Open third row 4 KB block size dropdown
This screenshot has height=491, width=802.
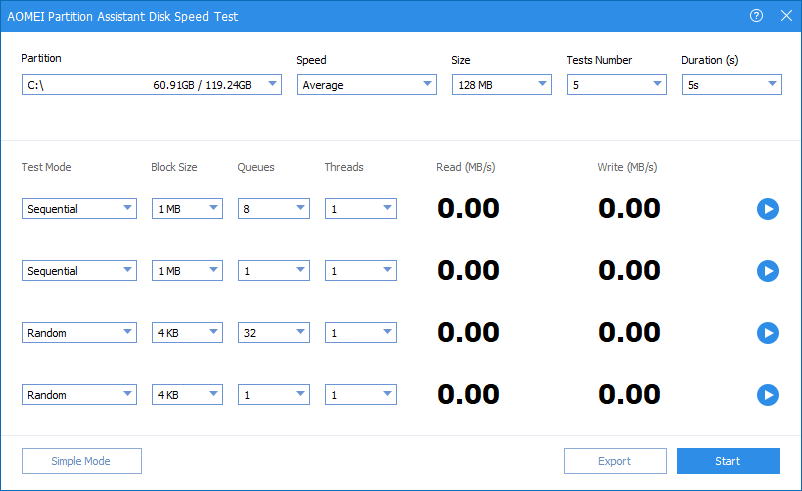187,333
